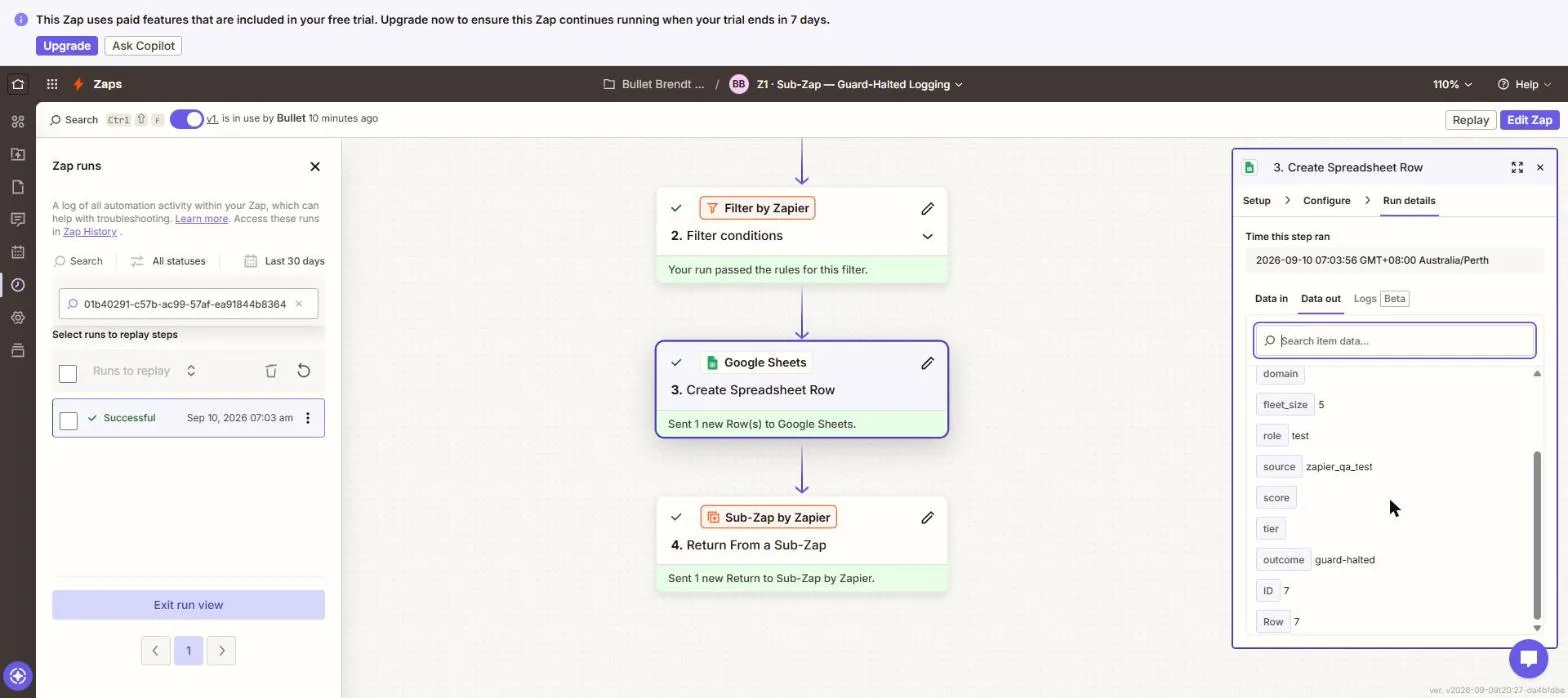1568x698 pixels.
Task: Open the Logs Beta tab
Action: click(x=1380, y=298)
